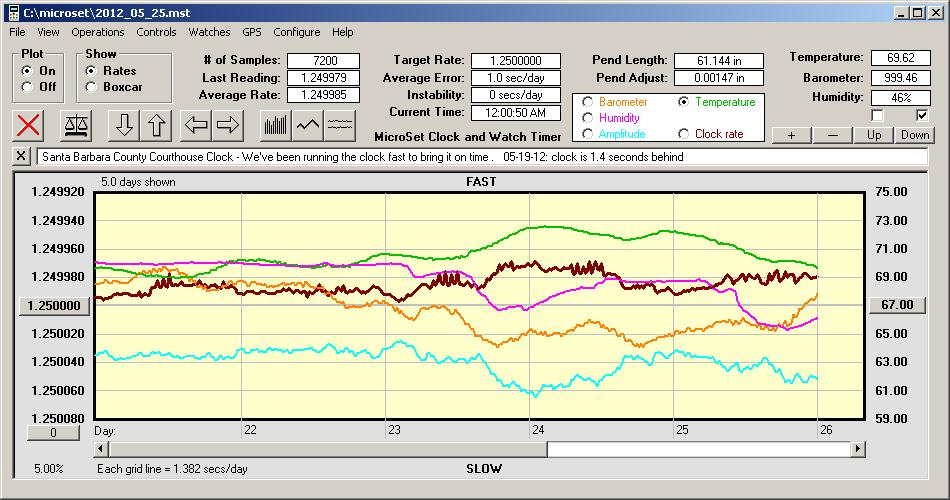Click the Pend Length field
This screenshot has width=950, height=500.
click(x=719, y=61)
